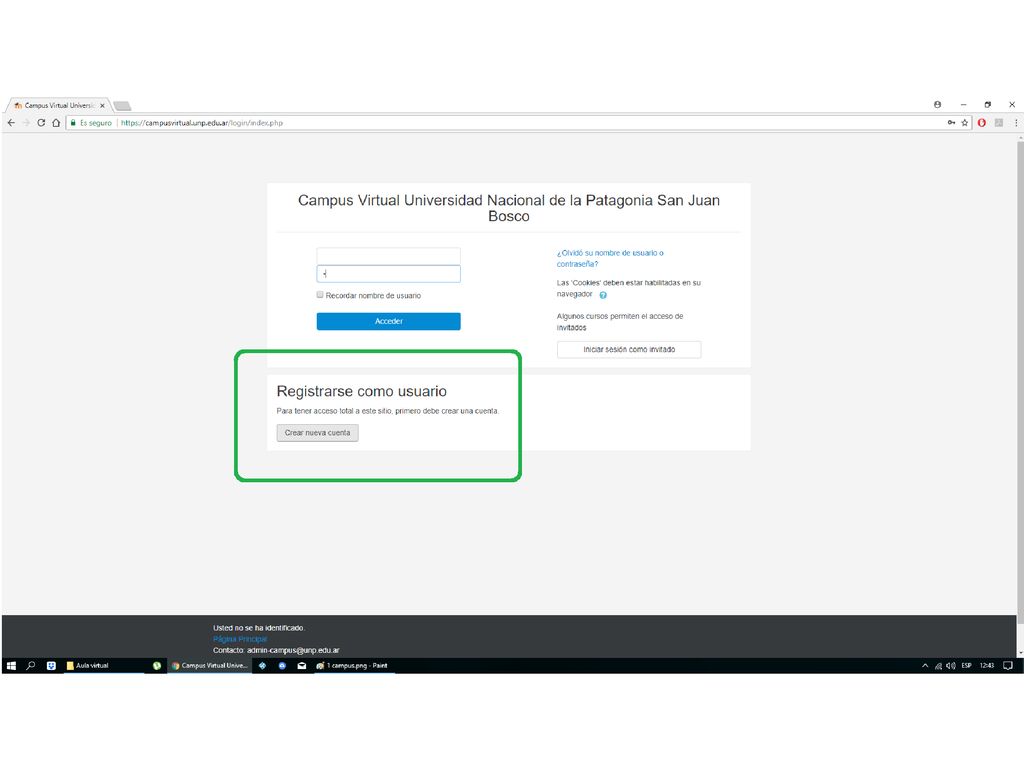Open the blue diamond taskbar icon

263,665
